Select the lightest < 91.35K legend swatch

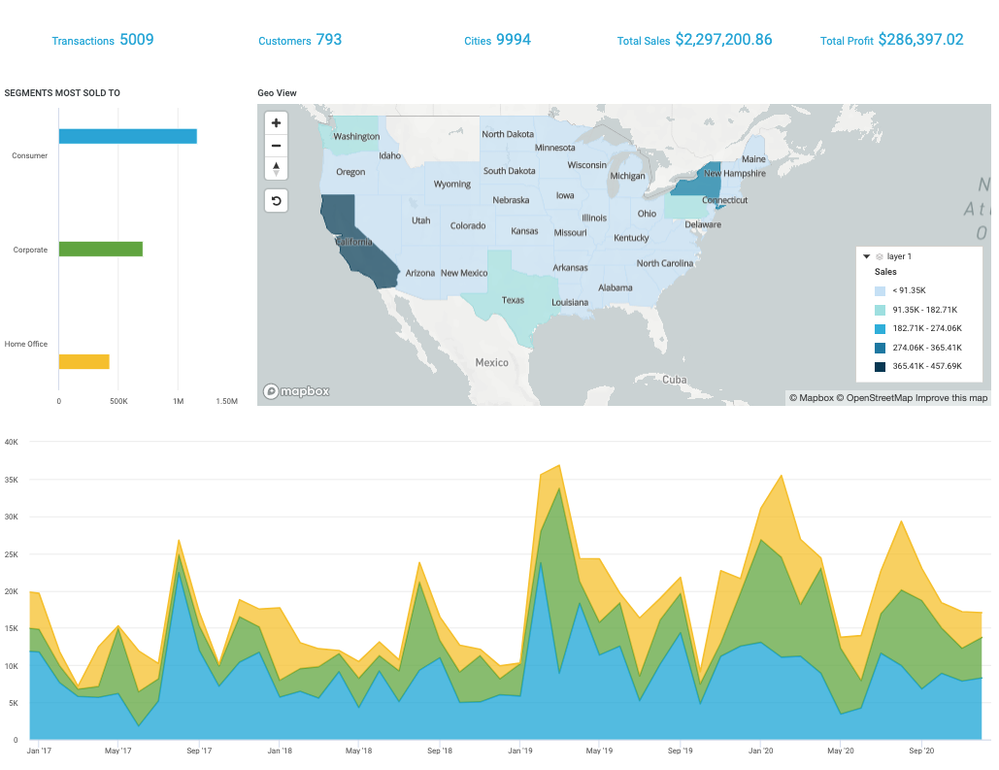point(880,291)
